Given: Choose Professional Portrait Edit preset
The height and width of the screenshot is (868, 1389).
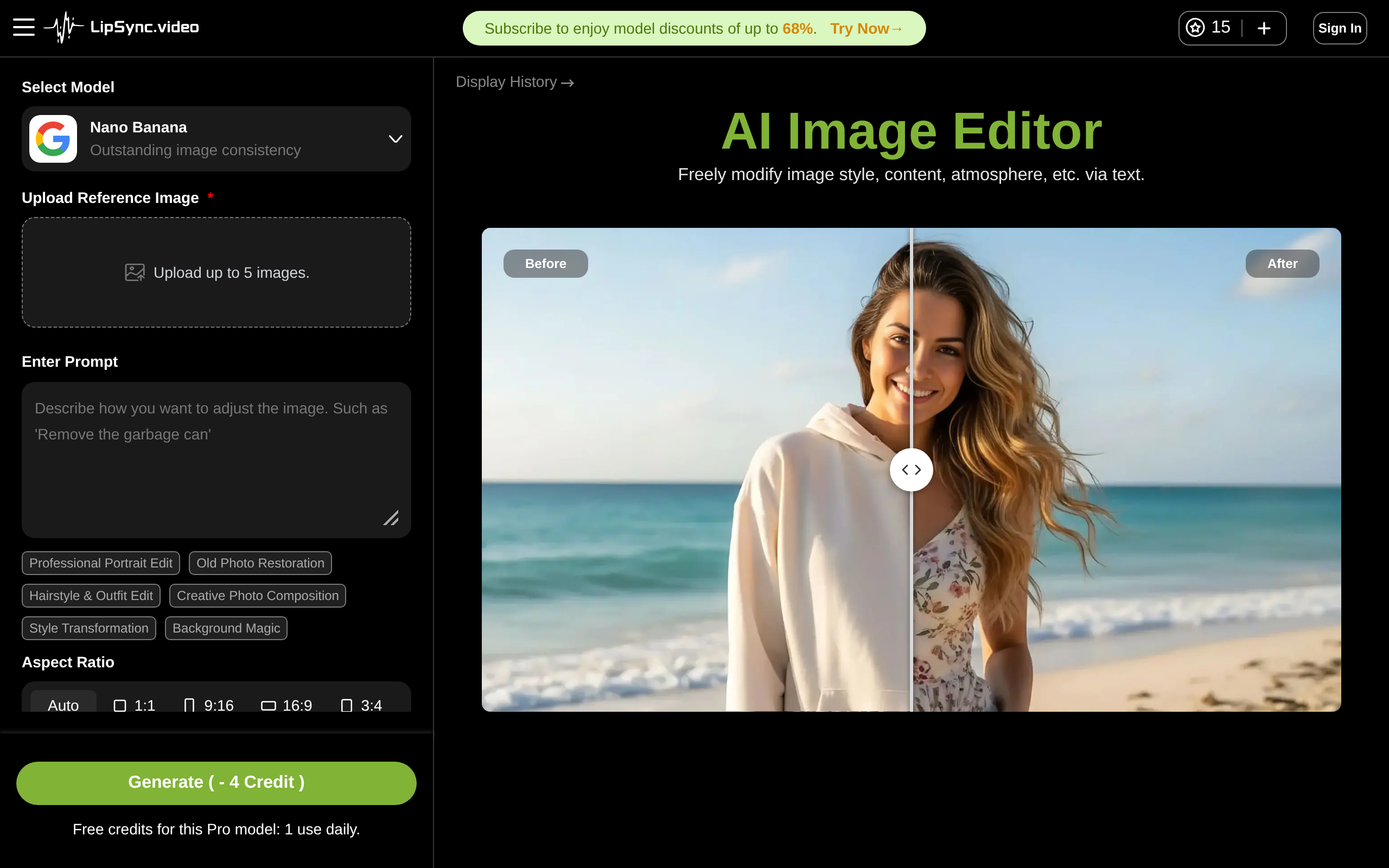Looking at the screenshot, I should pos(101,563).
